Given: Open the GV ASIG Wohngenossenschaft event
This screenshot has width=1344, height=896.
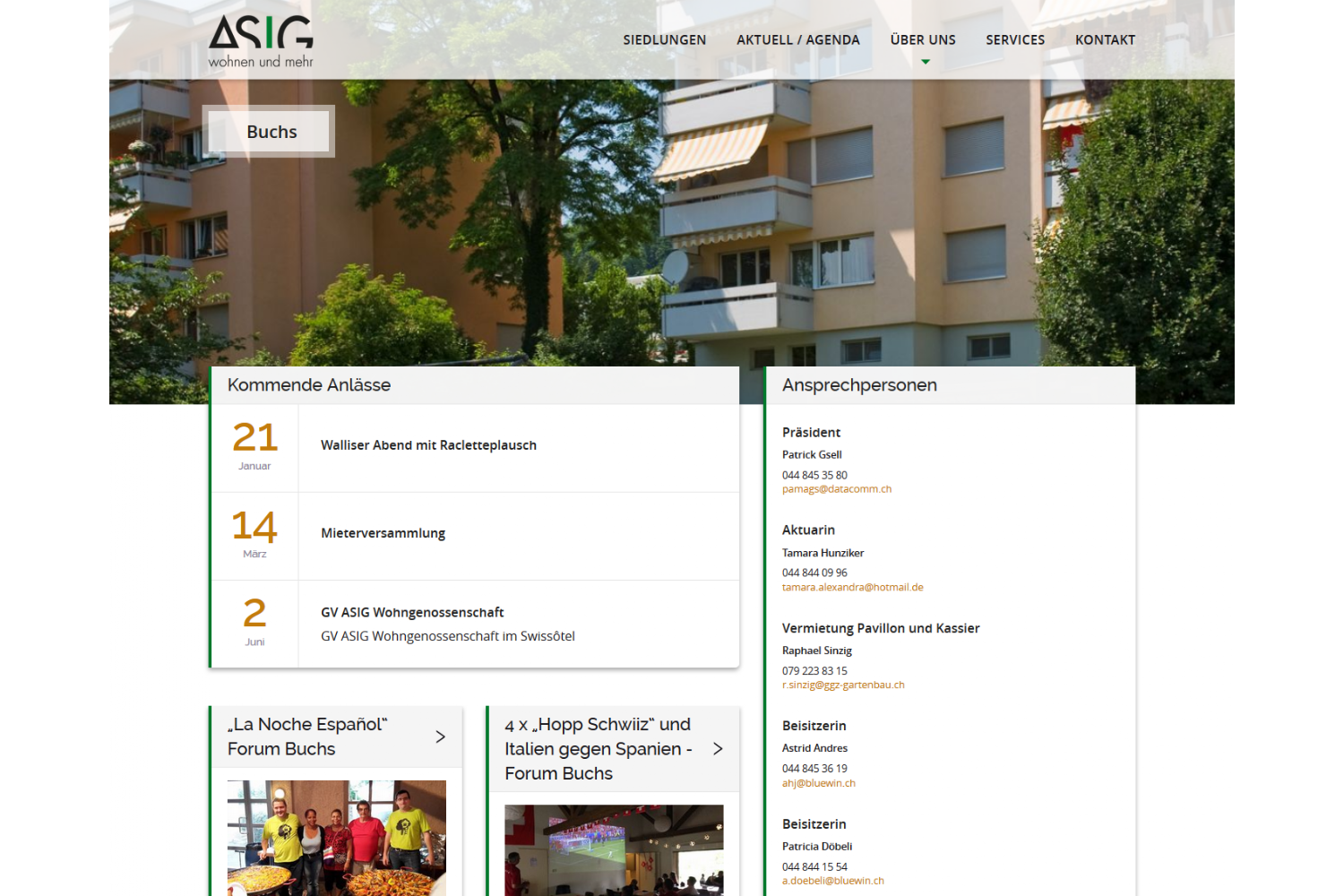Looking at the screenshot, I should (x=412, y=613).
